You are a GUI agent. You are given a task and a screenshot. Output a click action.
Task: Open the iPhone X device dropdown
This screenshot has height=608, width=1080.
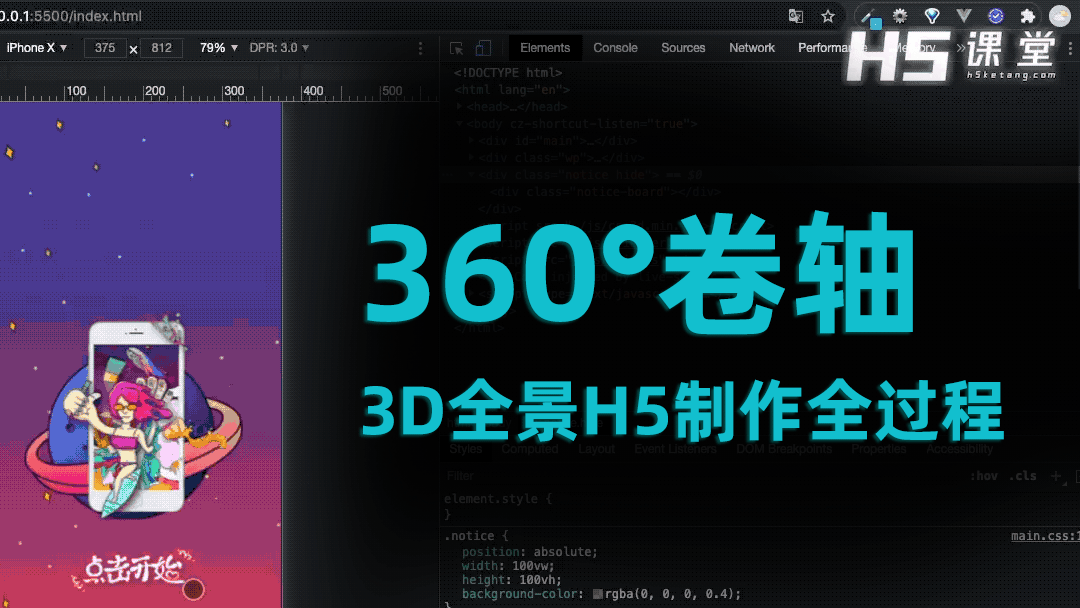tap(37, 48)
